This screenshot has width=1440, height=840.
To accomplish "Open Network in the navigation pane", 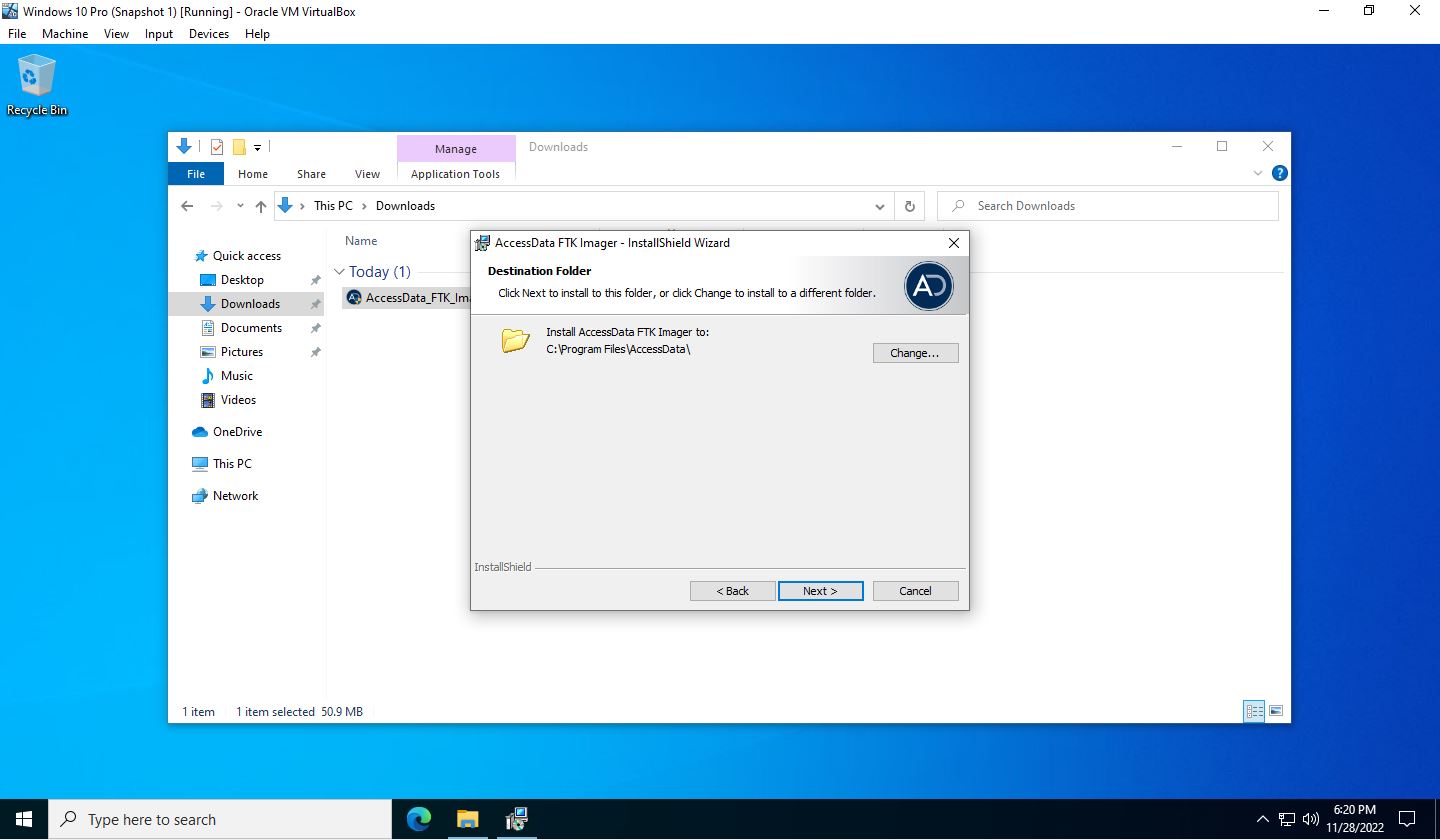I will (x=235, y=496).
